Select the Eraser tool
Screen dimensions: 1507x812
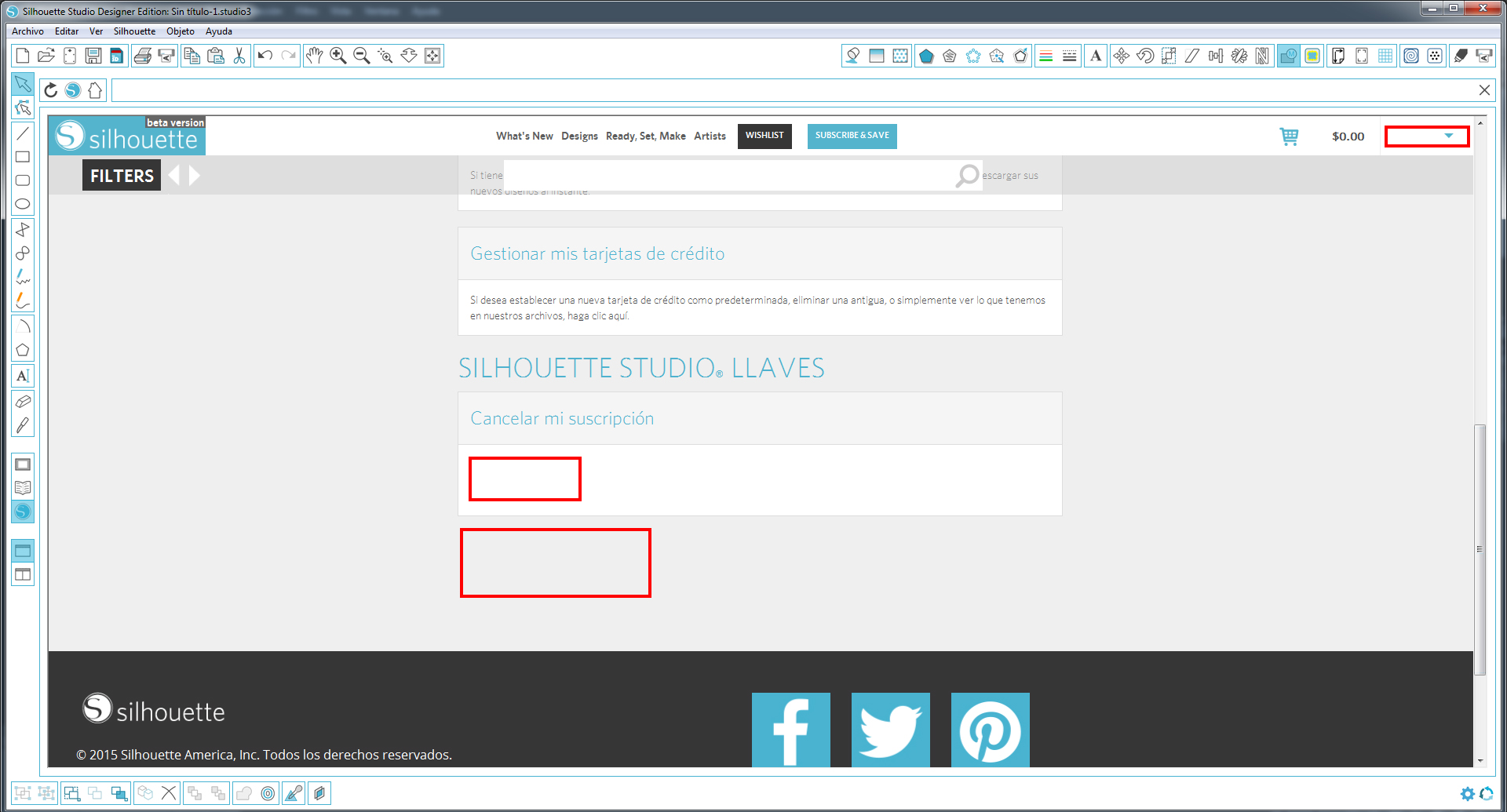tap(23, 402)
